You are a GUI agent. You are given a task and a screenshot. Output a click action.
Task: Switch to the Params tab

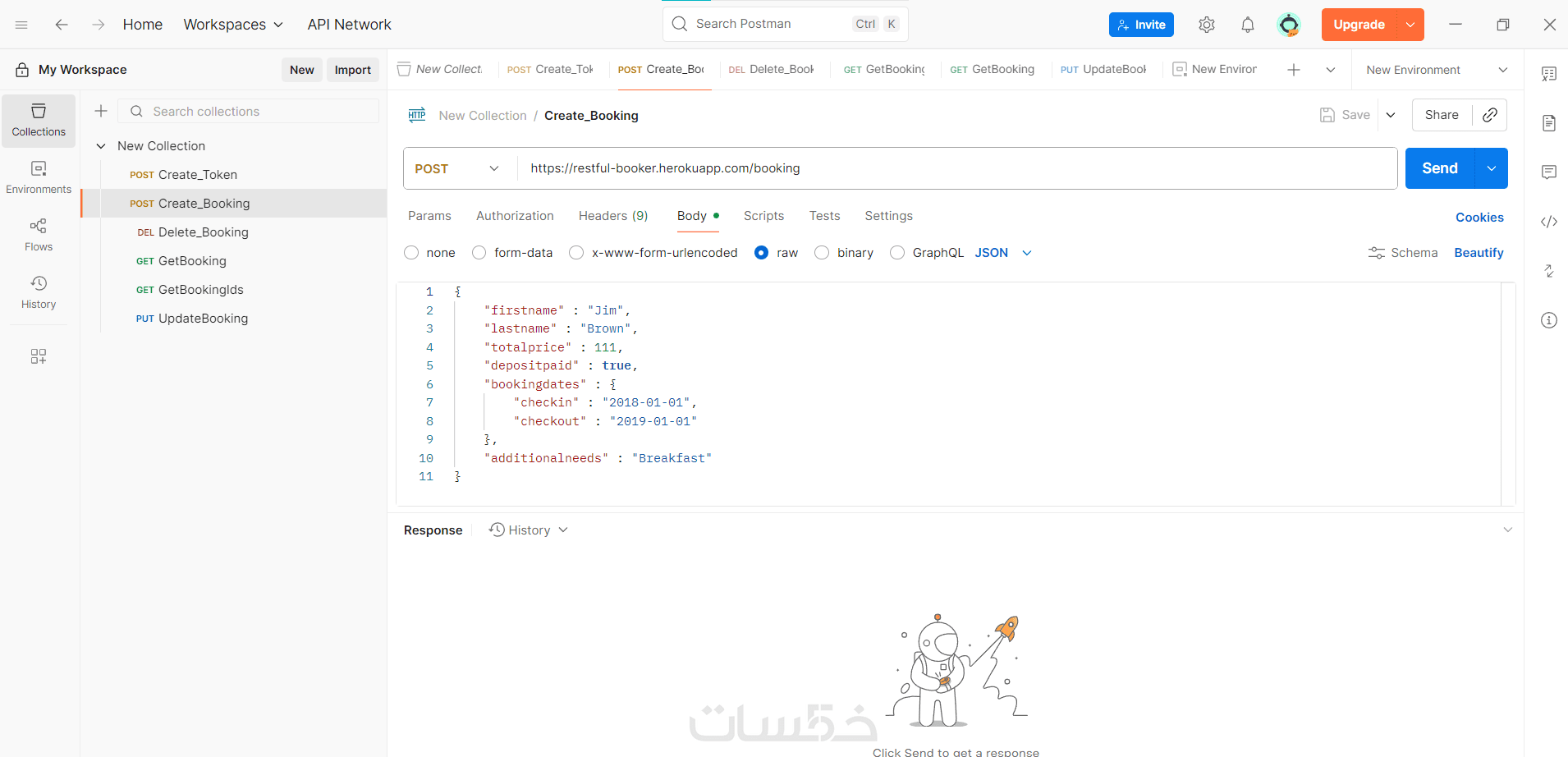[x=429, y=216]
